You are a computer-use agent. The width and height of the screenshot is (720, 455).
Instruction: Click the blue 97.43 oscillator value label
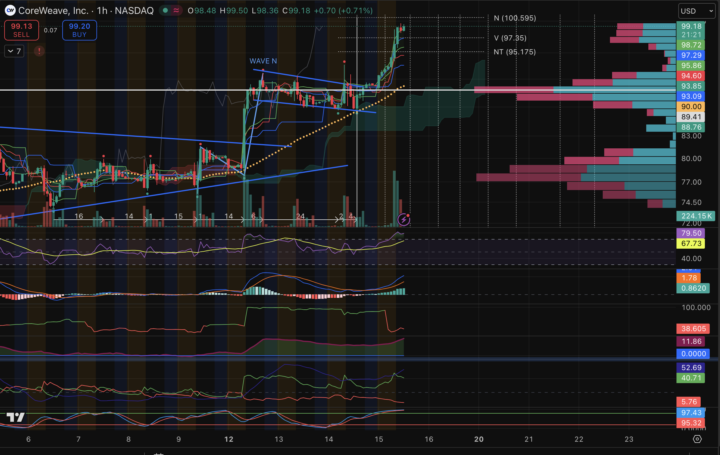(x=691, y=413)
